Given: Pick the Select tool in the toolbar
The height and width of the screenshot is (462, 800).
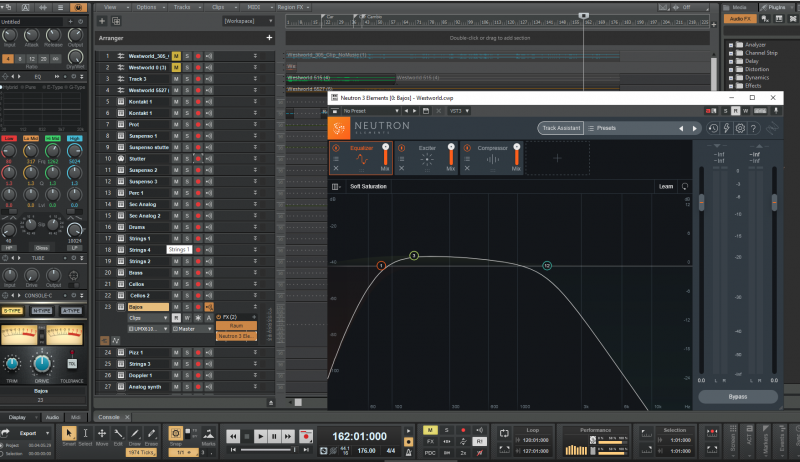Looking at the screenshot, I should pos(85,434).
